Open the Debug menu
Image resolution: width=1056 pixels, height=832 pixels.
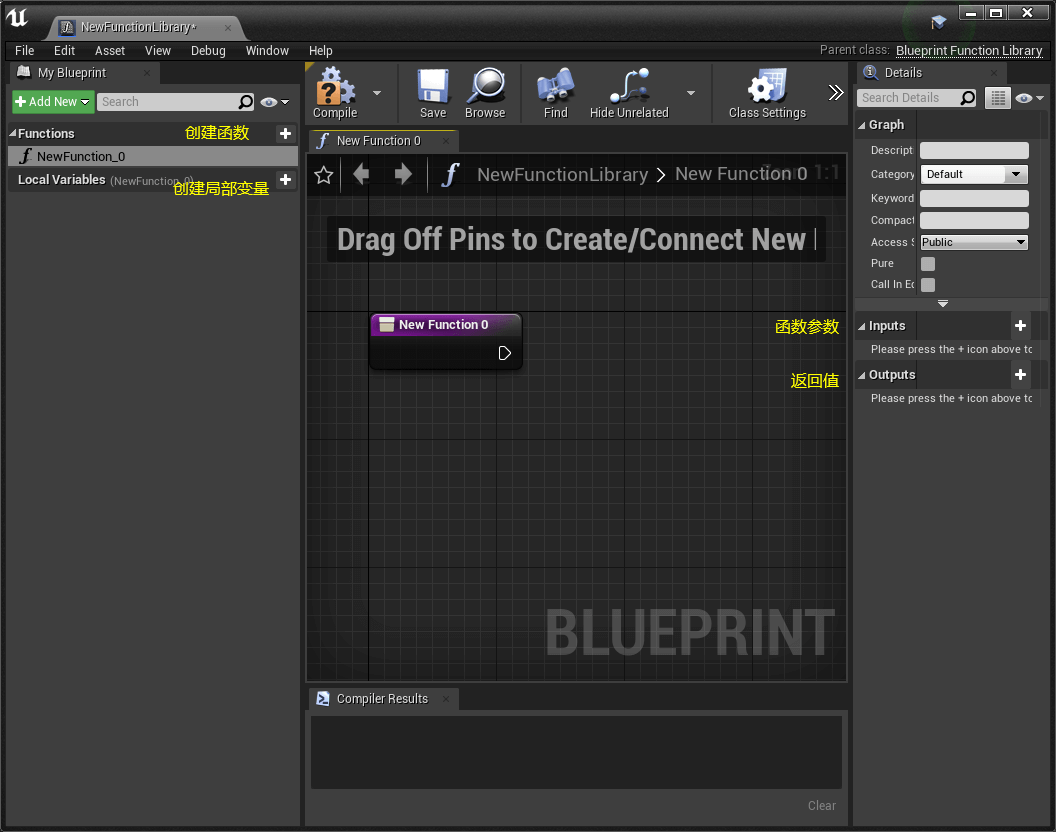click(x=208, y=51)
